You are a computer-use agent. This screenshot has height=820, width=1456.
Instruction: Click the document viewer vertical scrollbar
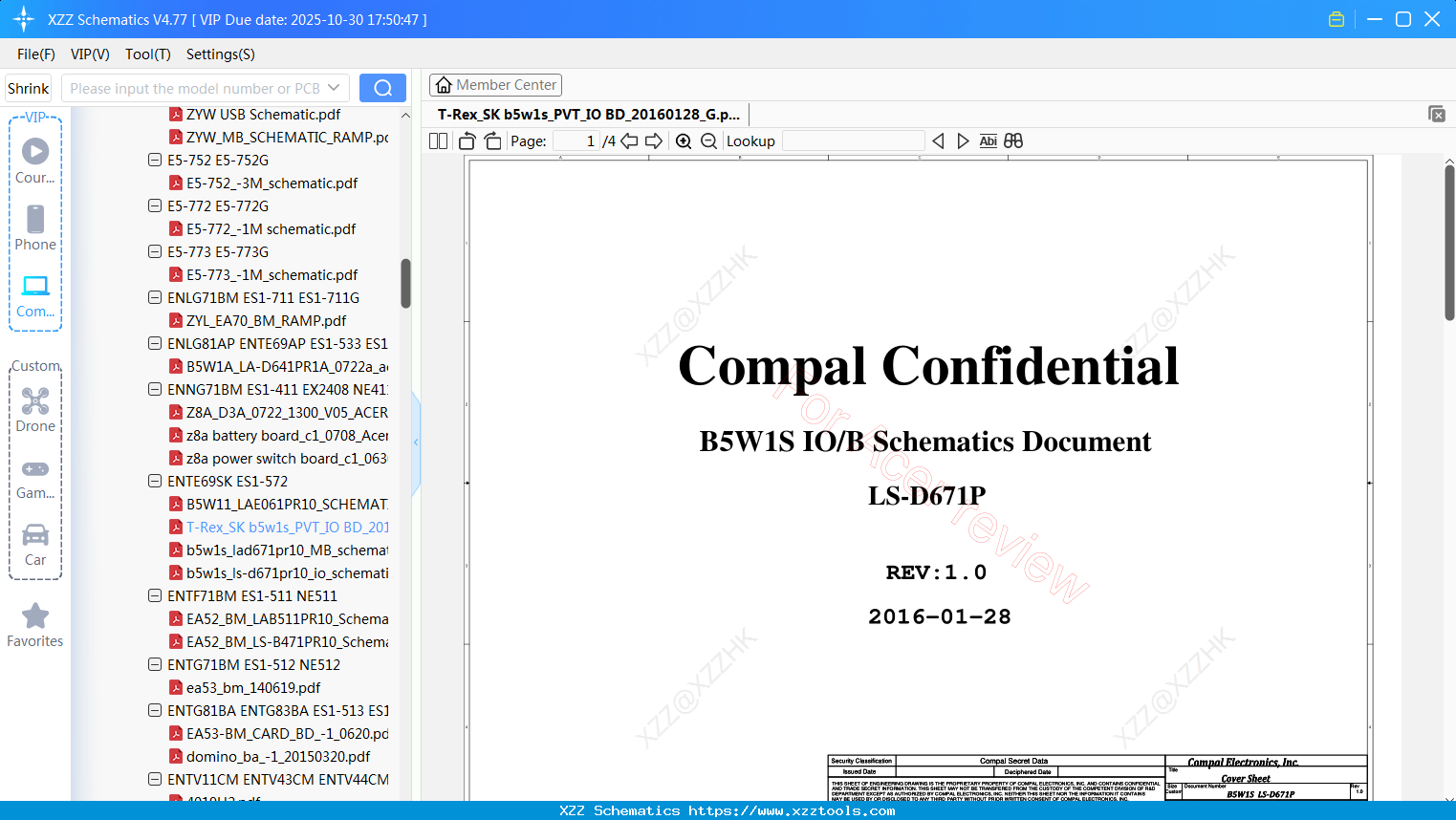(1449, 243)
